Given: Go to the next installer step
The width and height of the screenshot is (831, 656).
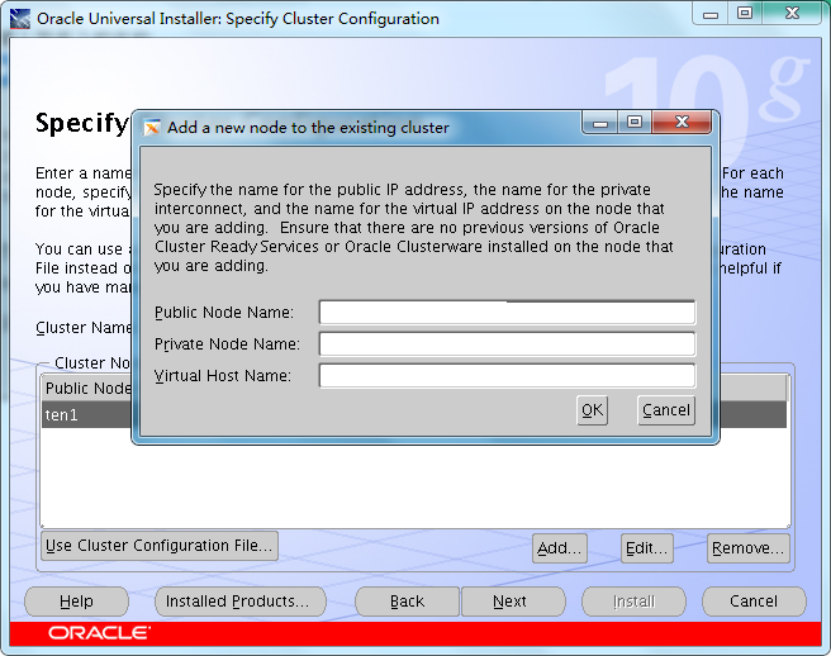Looking at the screenshot, I should pos(512,602).
